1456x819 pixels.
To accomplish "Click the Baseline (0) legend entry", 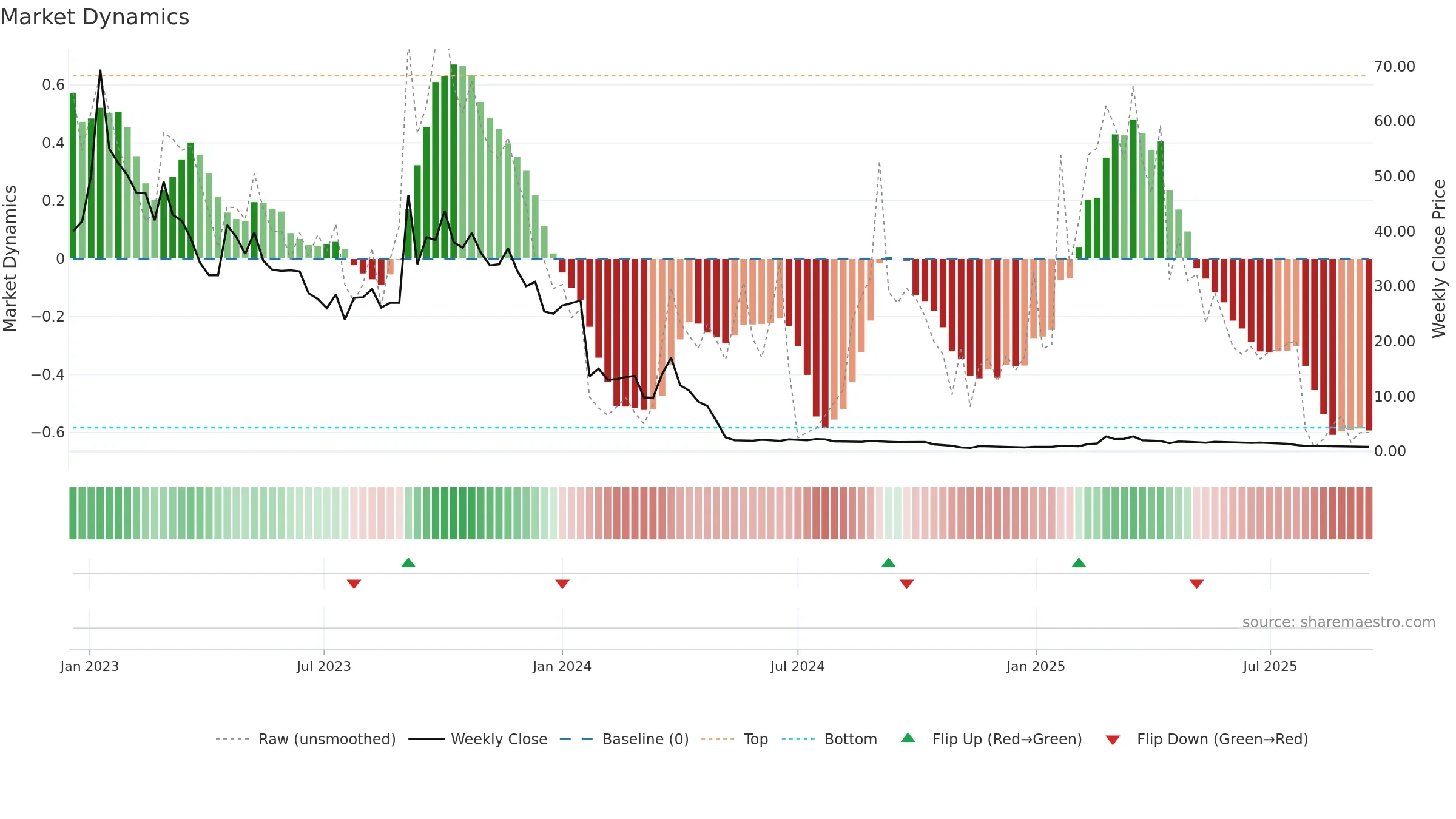I will [624, 739].
